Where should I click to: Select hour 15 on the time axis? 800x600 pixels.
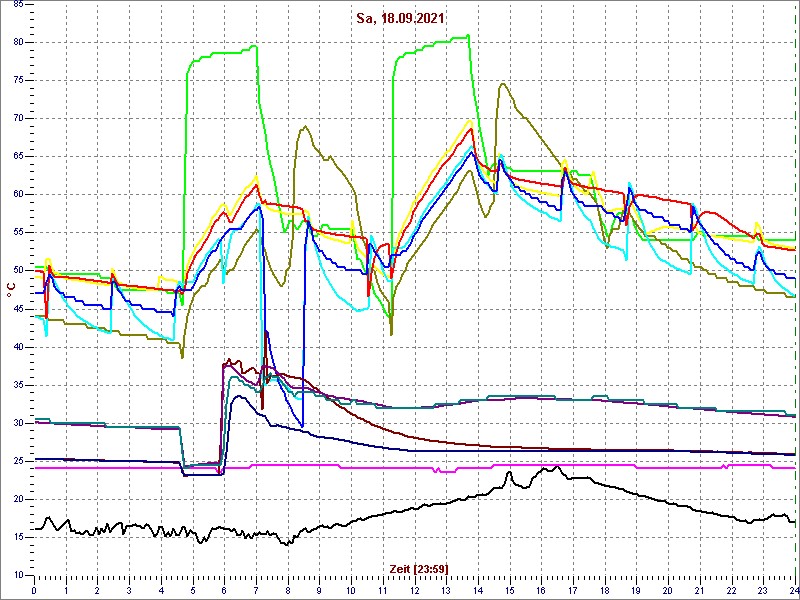pyautogui.click(x=509, y=590)
